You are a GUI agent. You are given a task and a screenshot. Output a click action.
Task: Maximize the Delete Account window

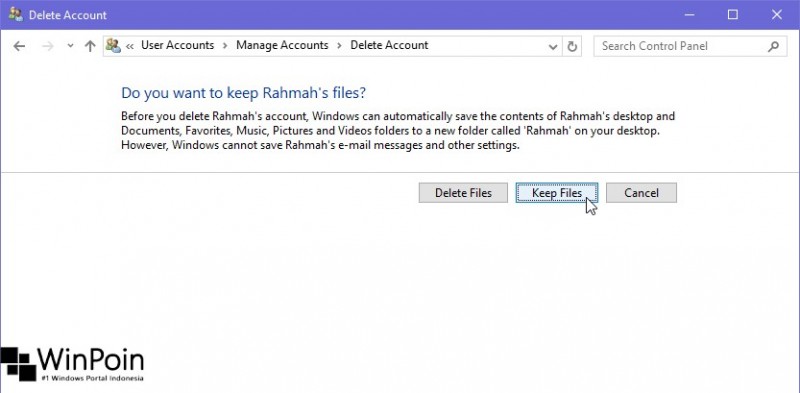click(733, 14)
